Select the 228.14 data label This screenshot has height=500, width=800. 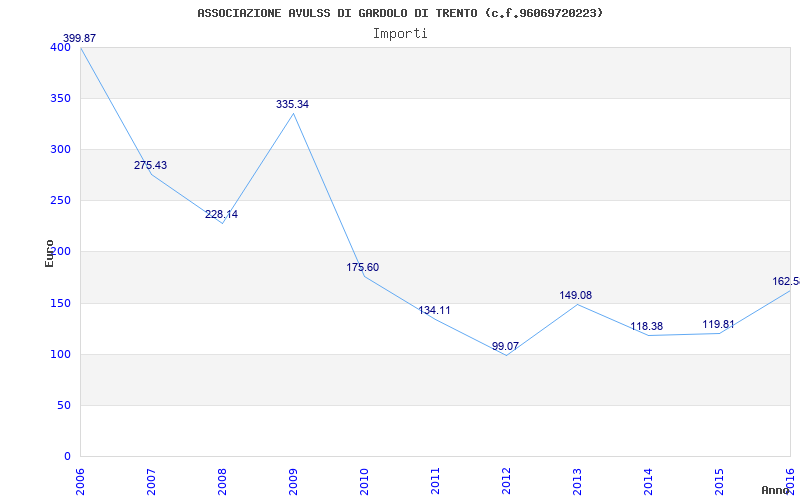click(221, 214)
